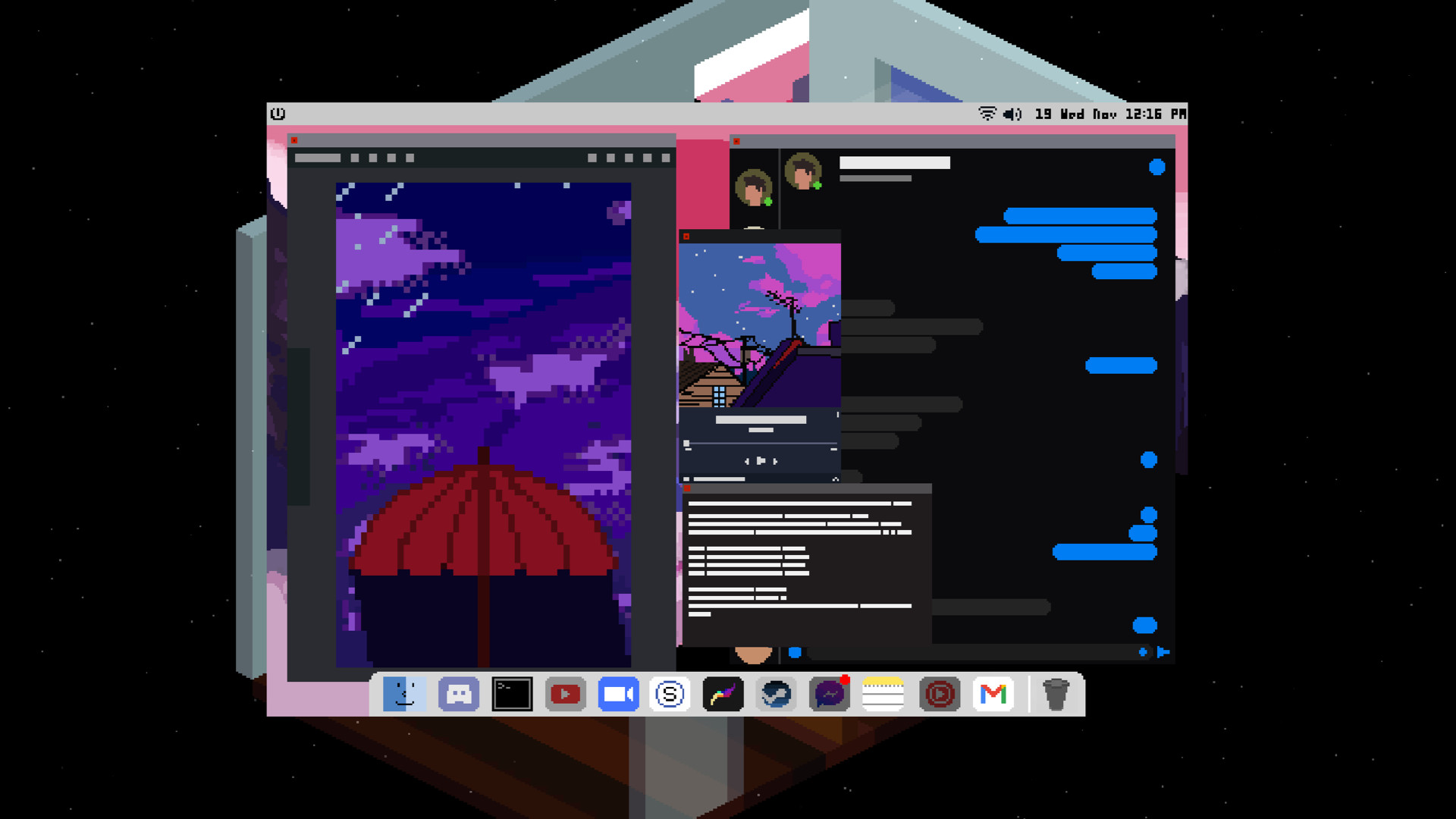This screenshot has width=1456, height=819.
Task: Open Finder from the dock
Action: 404,692
